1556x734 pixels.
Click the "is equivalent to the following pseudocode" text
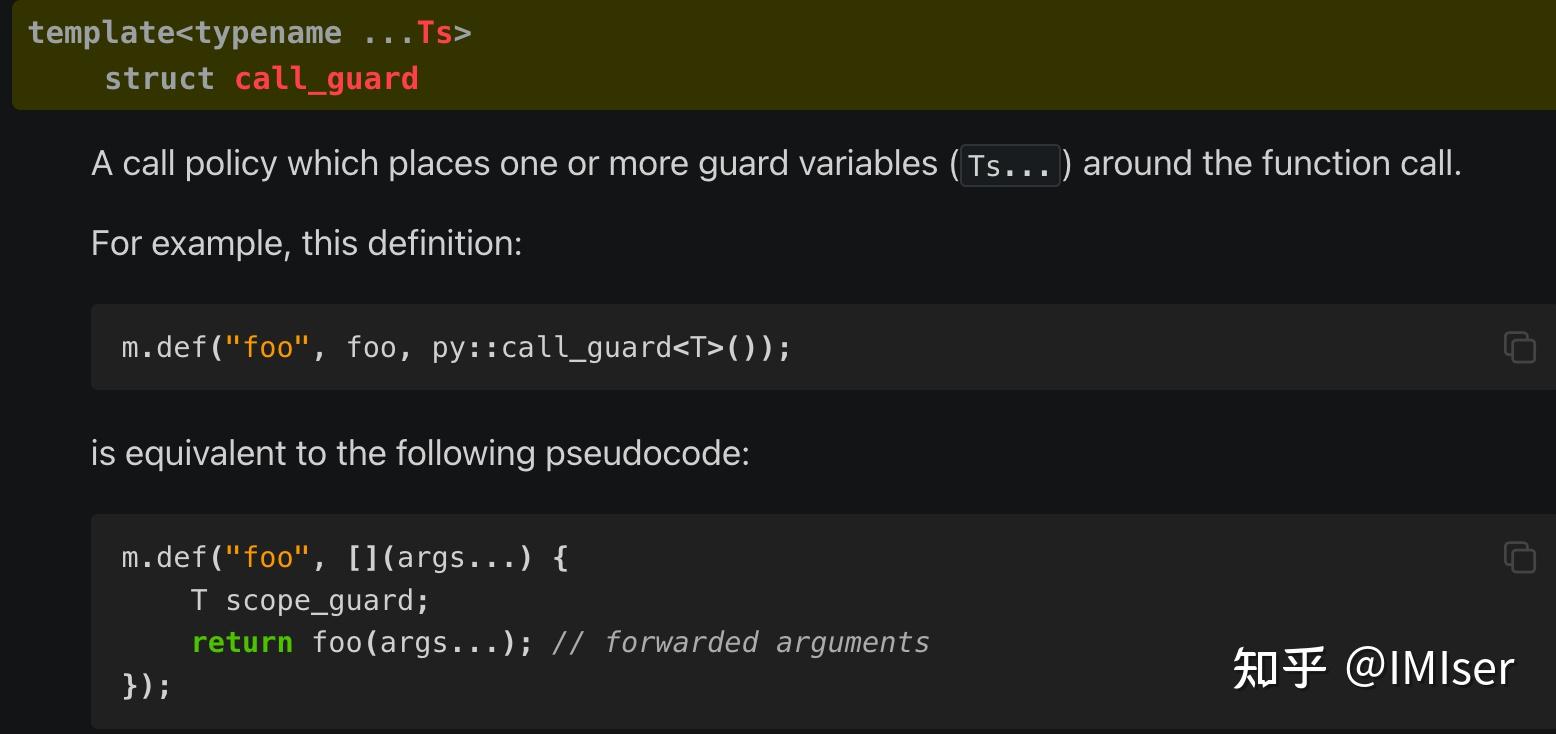[420, 453]
